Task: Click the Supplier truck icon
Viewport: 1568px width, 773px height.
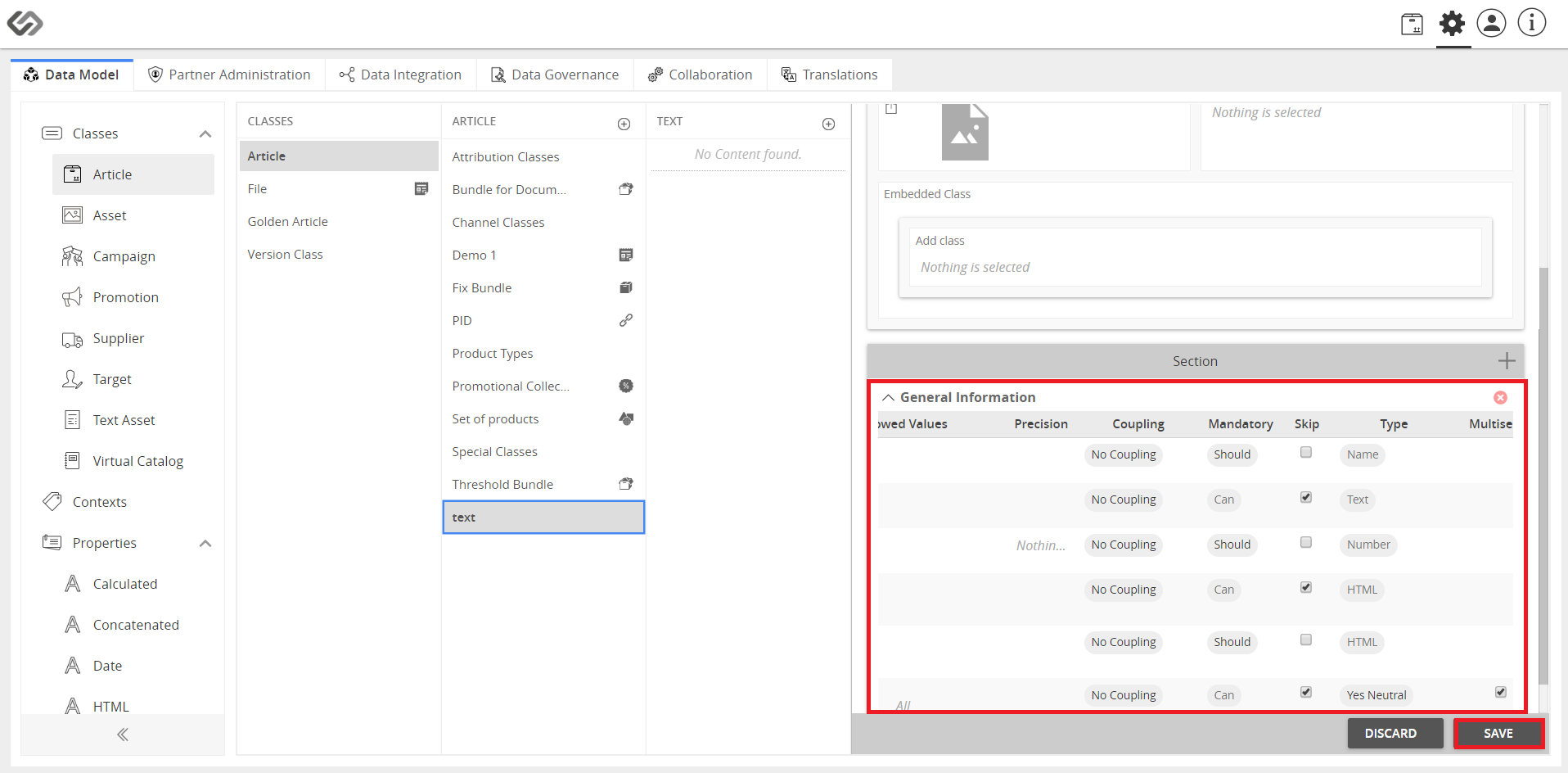Action: (72, 339)
